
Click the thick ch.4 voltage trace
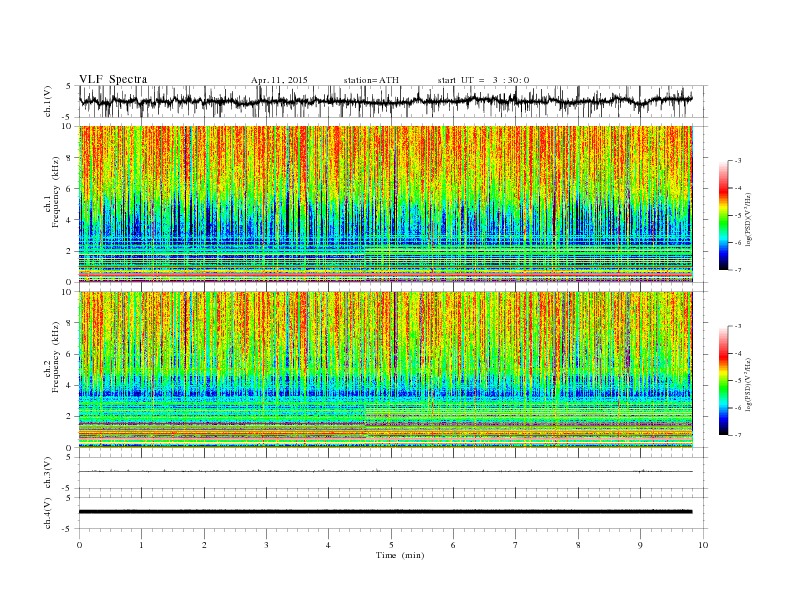386,512
